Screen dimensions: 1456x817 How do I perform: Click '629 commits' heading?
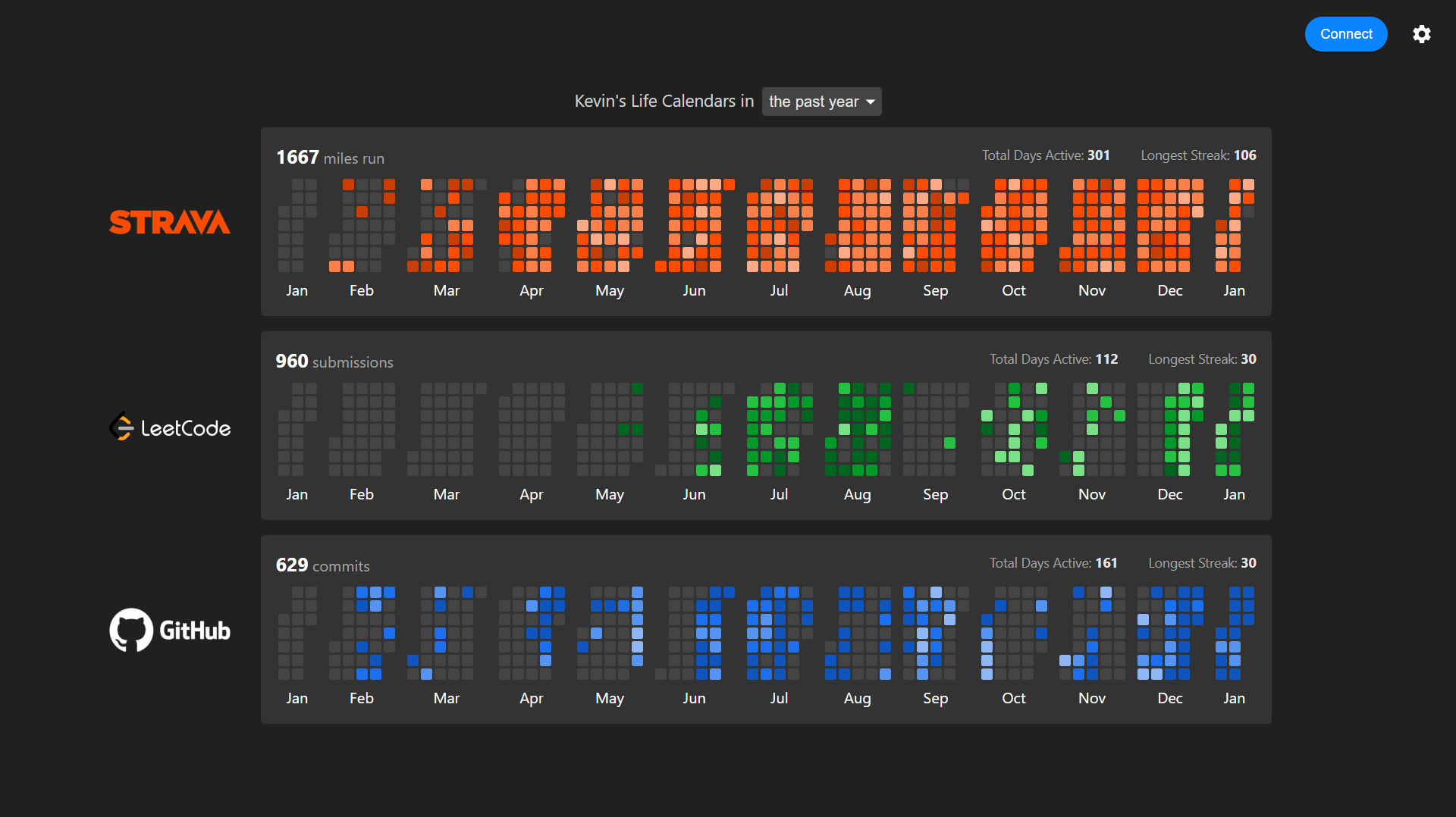(322, 565)
